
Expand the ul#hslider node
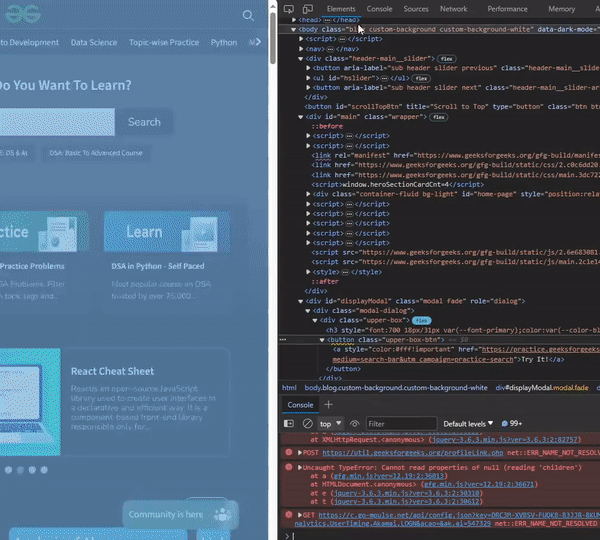tap(308, 78)
